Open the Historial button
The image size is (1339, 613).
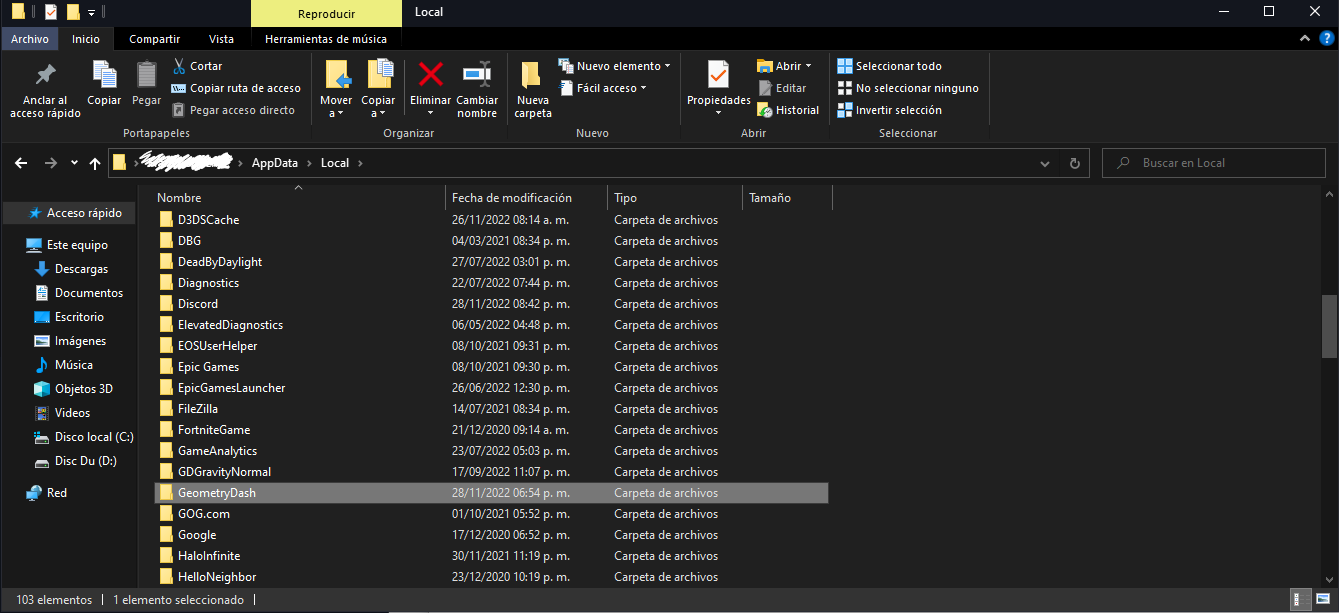[x=788, y=110]
